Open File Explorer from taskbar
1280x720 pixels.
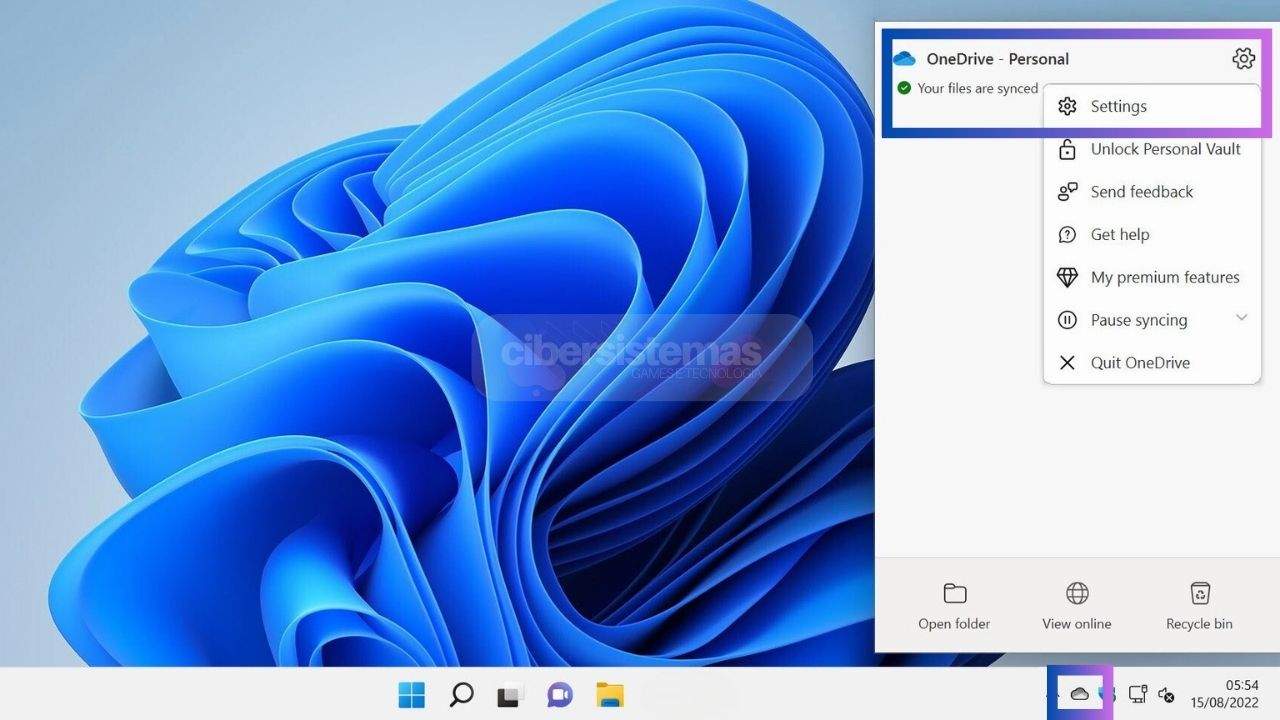(x=610, y=694)
